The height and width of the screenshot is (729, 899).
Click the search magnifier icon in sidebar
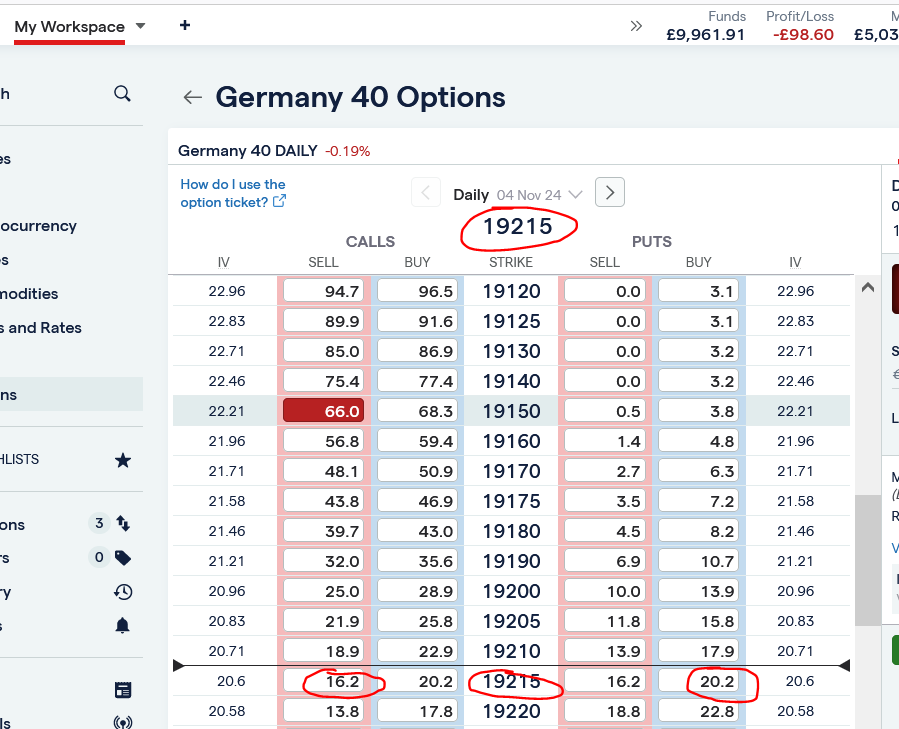122,94
